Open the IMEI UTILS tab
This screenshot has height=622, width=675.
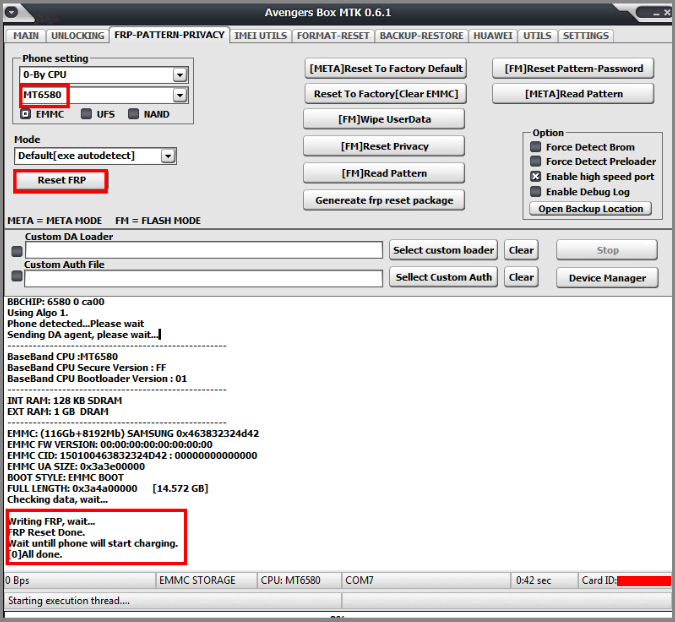(x=260, y=36)
